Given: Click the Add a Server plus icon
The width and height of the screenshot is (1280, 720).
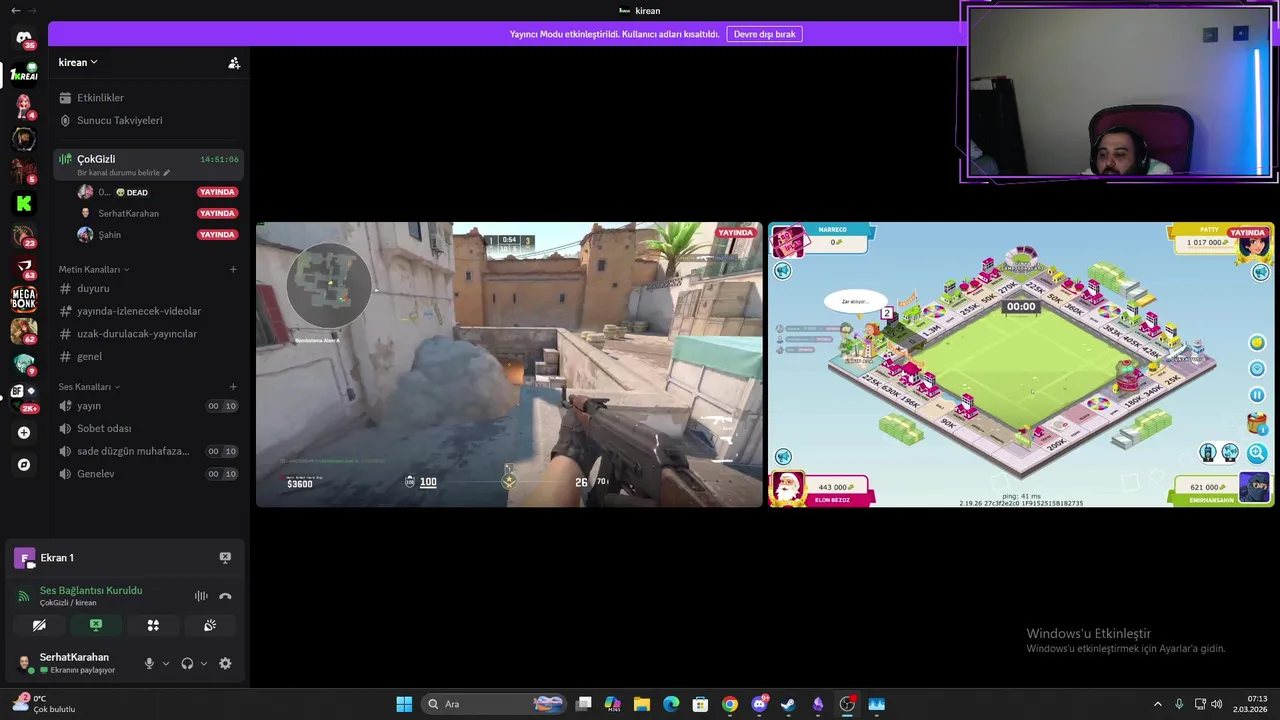Looking at the screenshot, I should coord(24,433).
